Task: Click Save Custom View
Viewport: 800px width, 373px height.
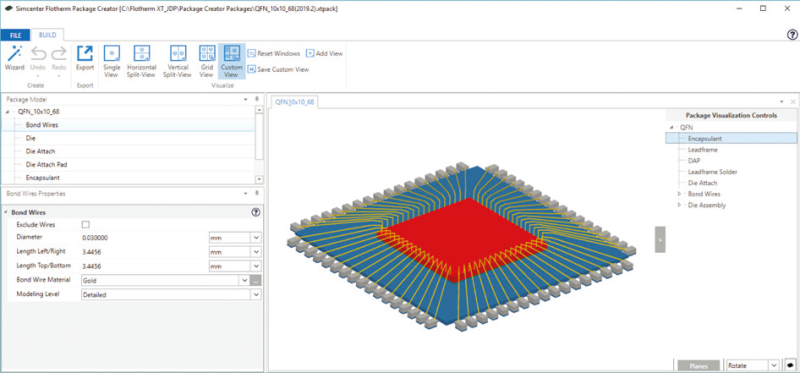Action: click(x=278, y=69)
